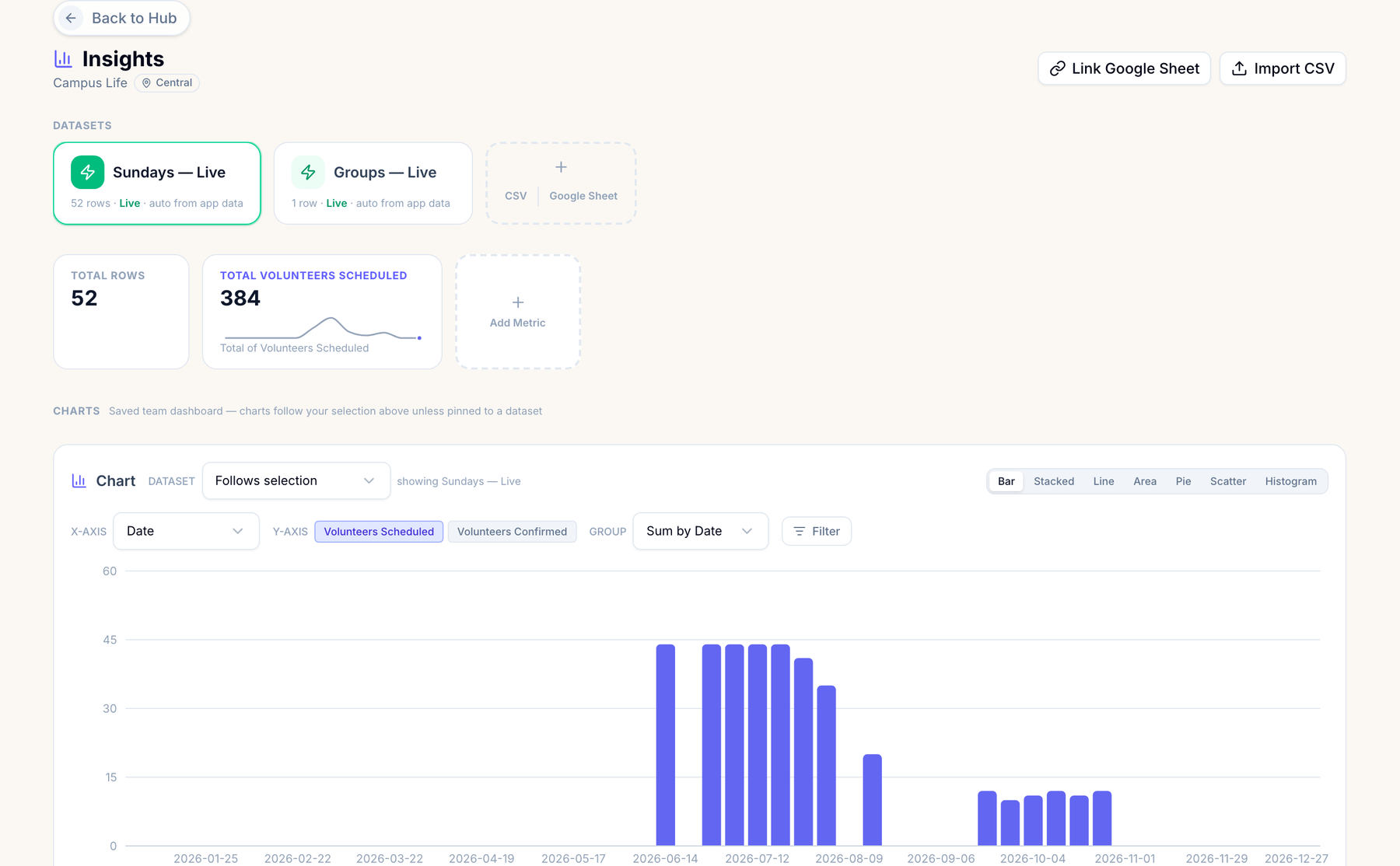Select the Groups — Live dataset card
The image size is (1400, 866).
[373, 183]
